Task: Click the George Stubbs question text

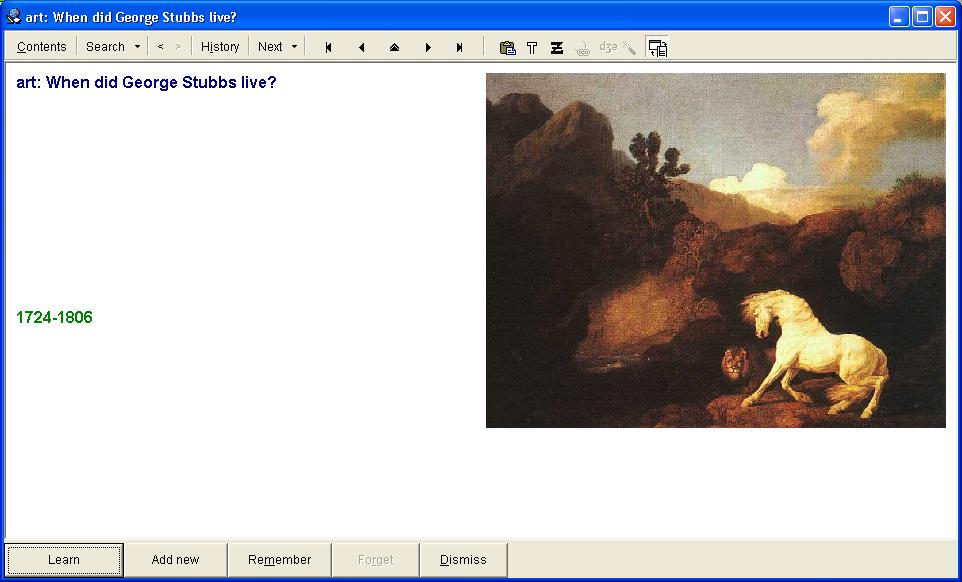Action: [x=146, y=83]
